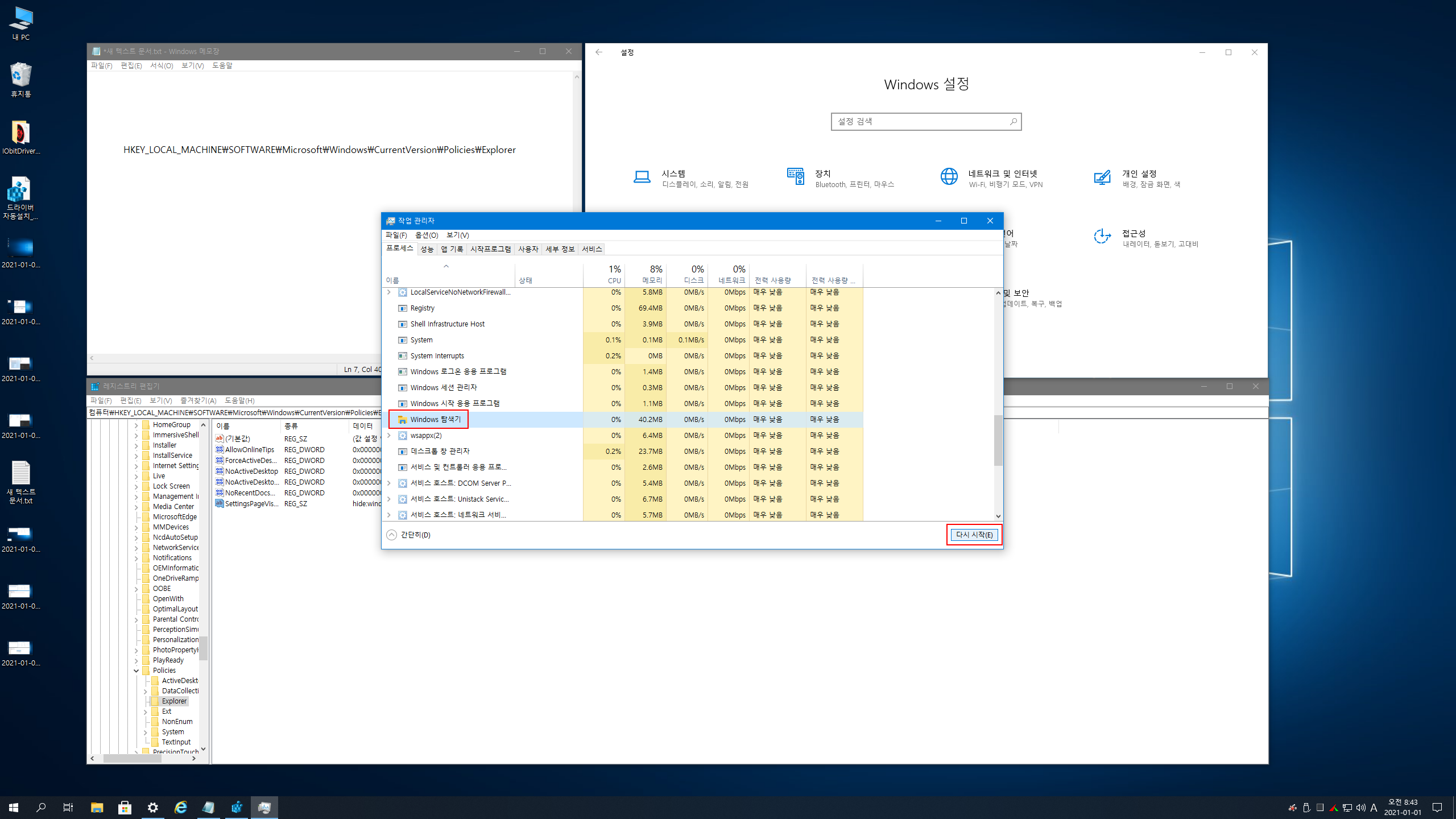The height and width of the screenshot is (819, 1456).
Task: Select the Windows Explorer process row
Action: coord(435,419)
